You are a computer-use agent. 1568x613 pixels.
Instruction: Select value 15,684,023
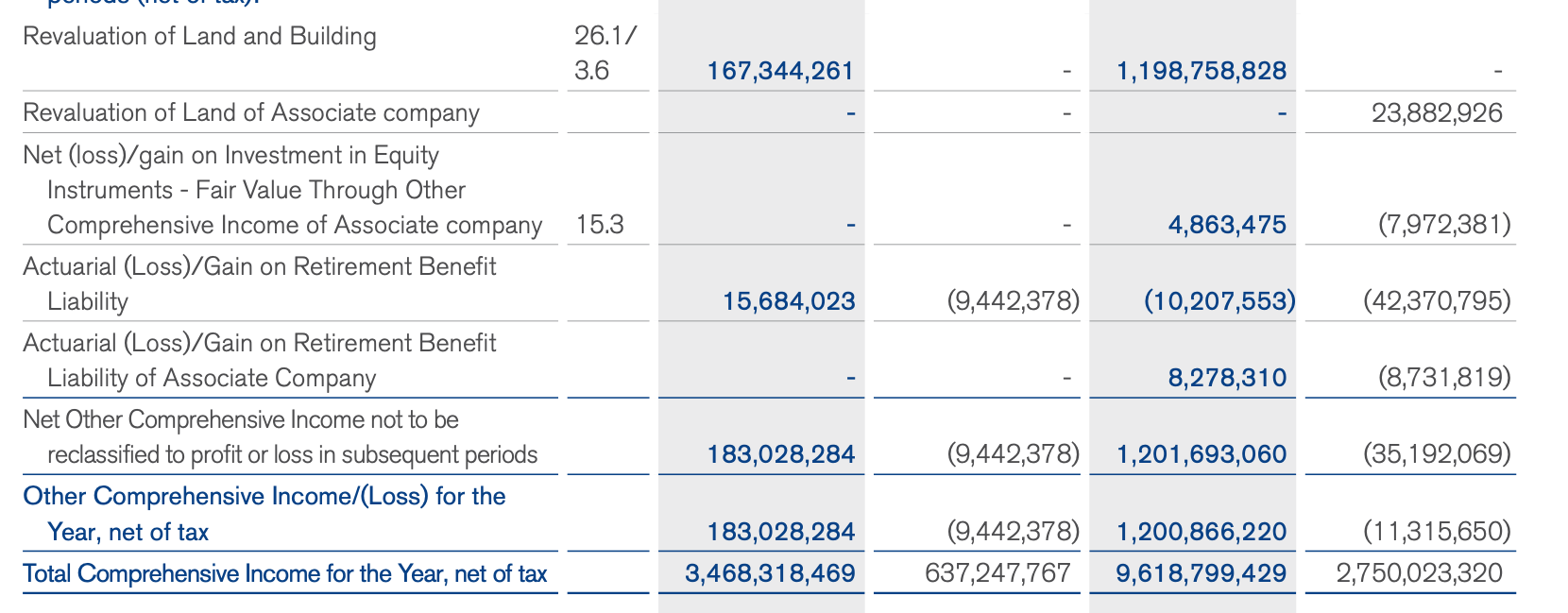tap(789, 301)
